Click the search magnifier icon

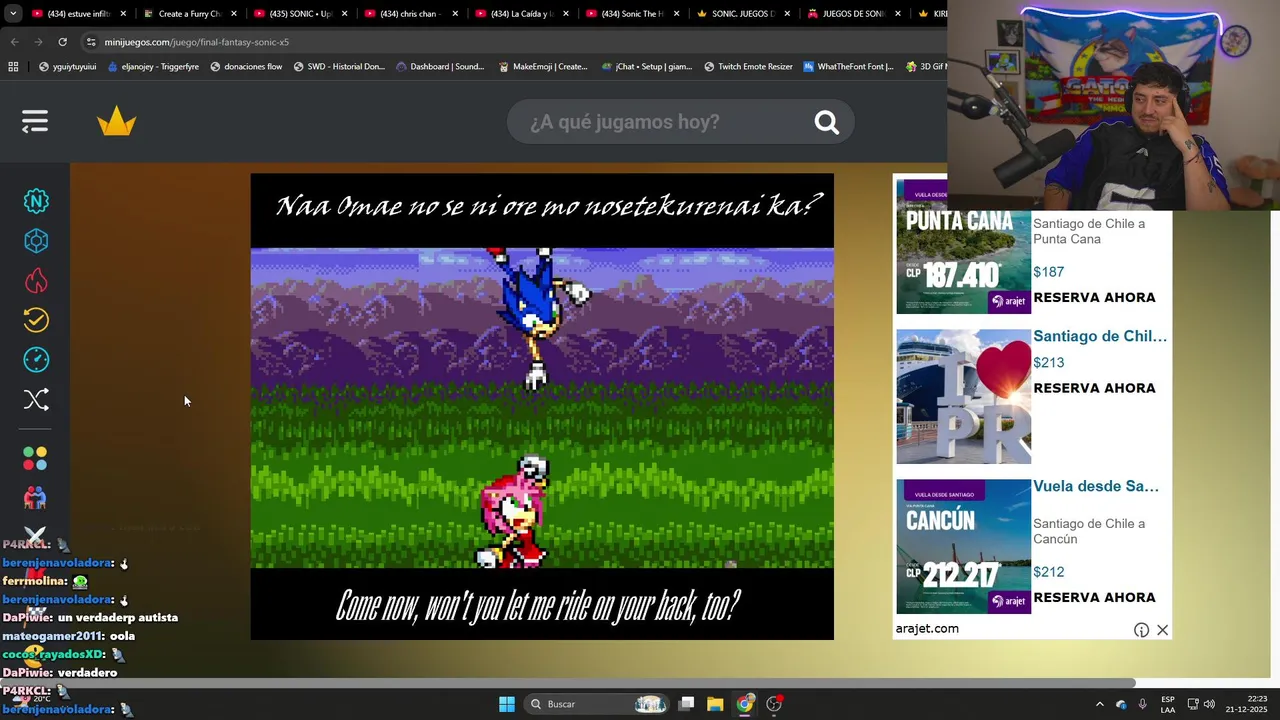tap(826, 122)
